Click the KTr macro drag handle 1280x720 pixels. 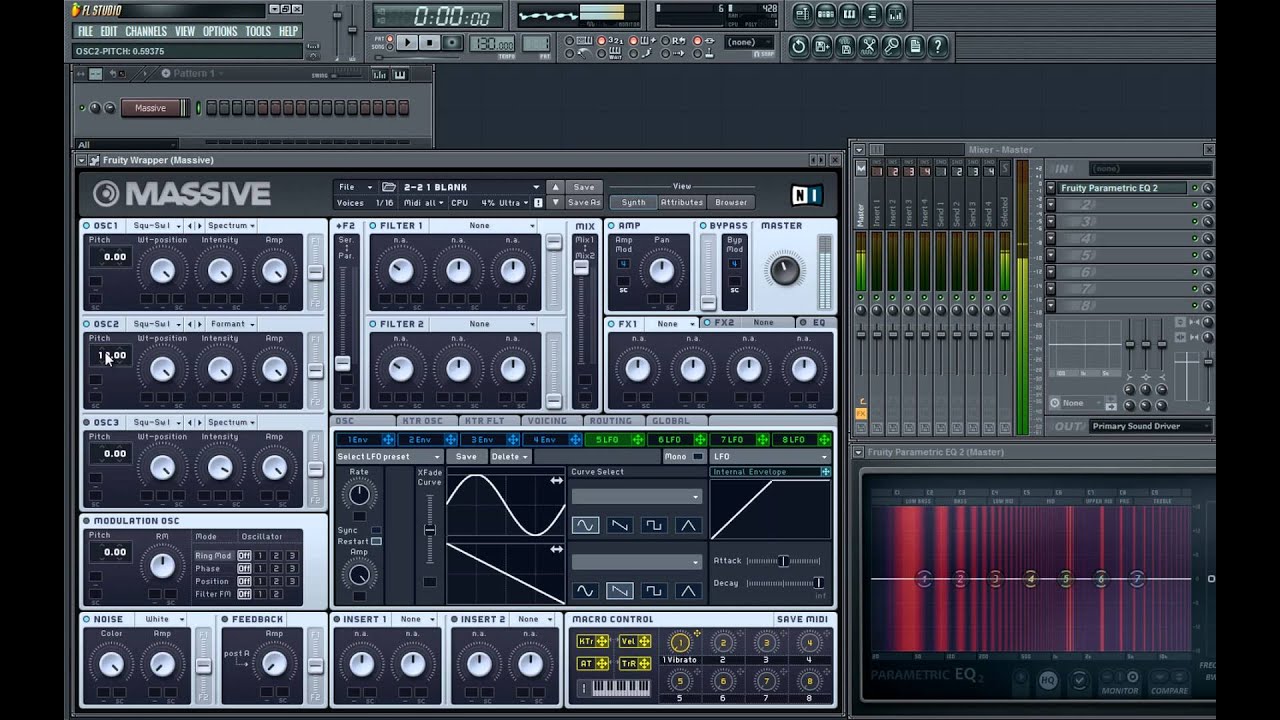point(603,641)
